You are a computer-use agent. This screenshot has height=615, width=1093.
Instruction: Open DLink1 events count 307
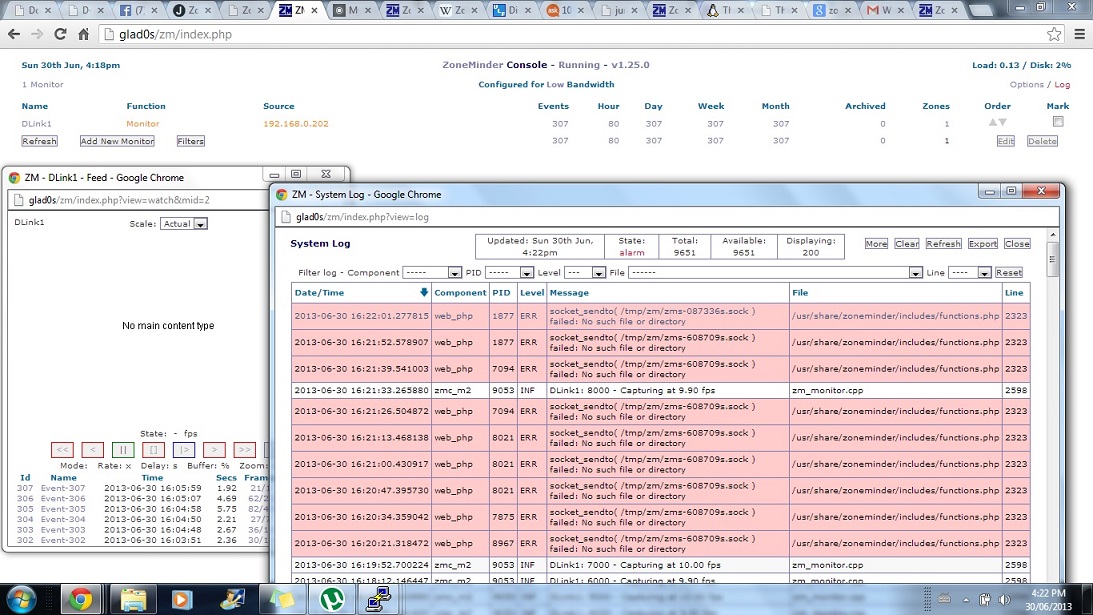coord(560,123)
